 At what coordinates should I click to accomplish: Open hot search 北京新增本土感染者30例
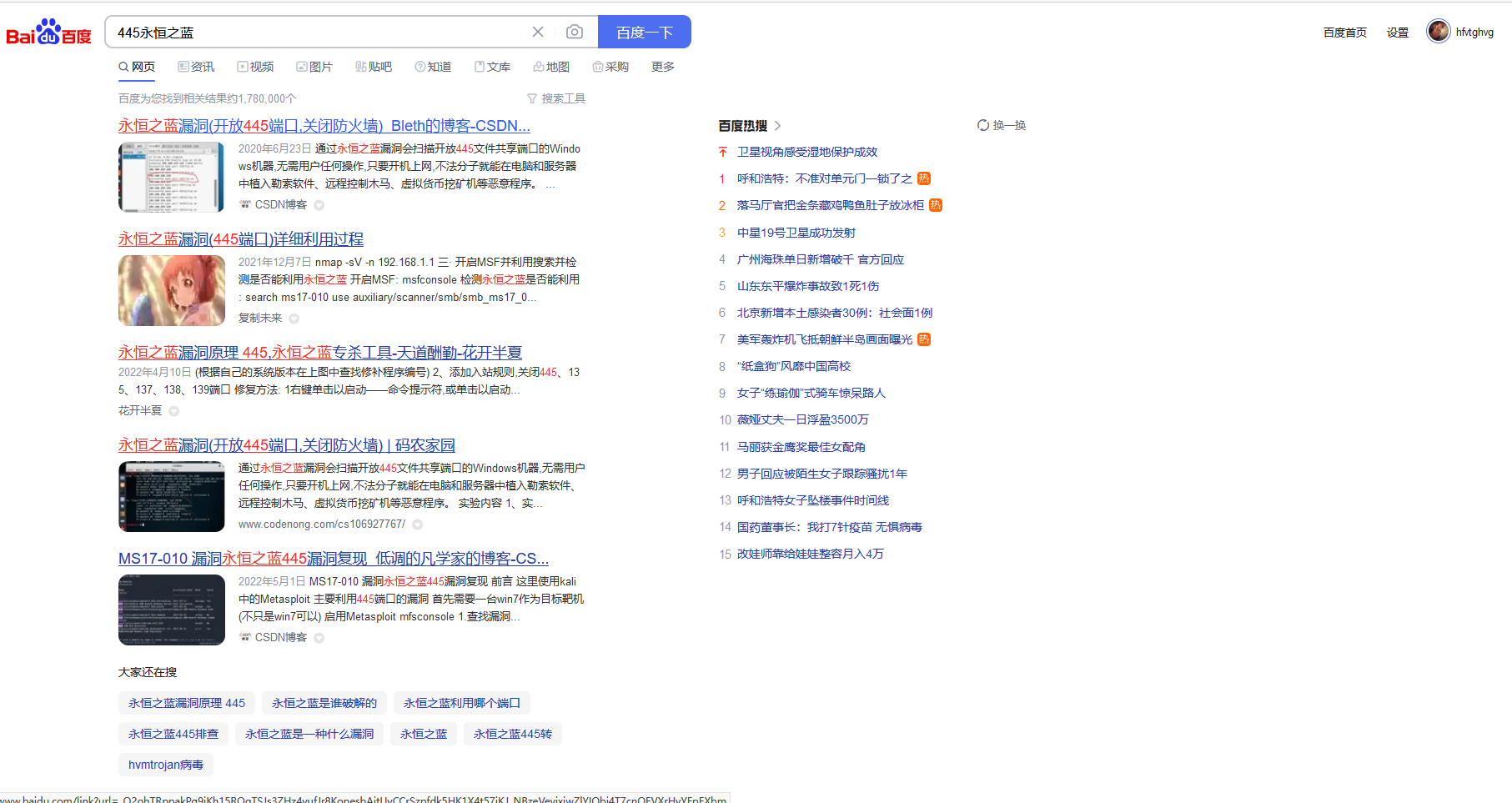[x=835, y=313]
